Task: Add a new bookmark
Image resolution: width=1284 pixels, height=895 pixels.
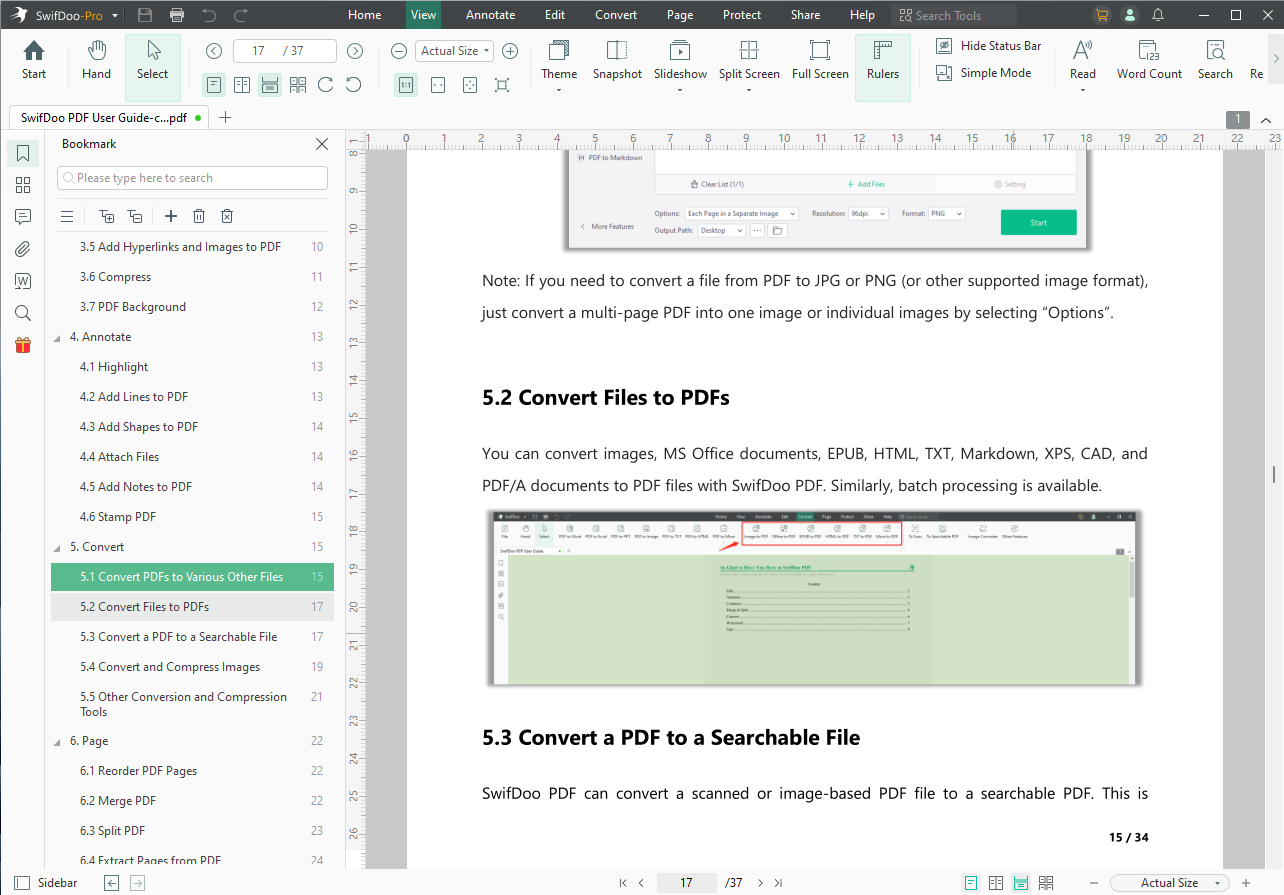Action: coord(171,216)
